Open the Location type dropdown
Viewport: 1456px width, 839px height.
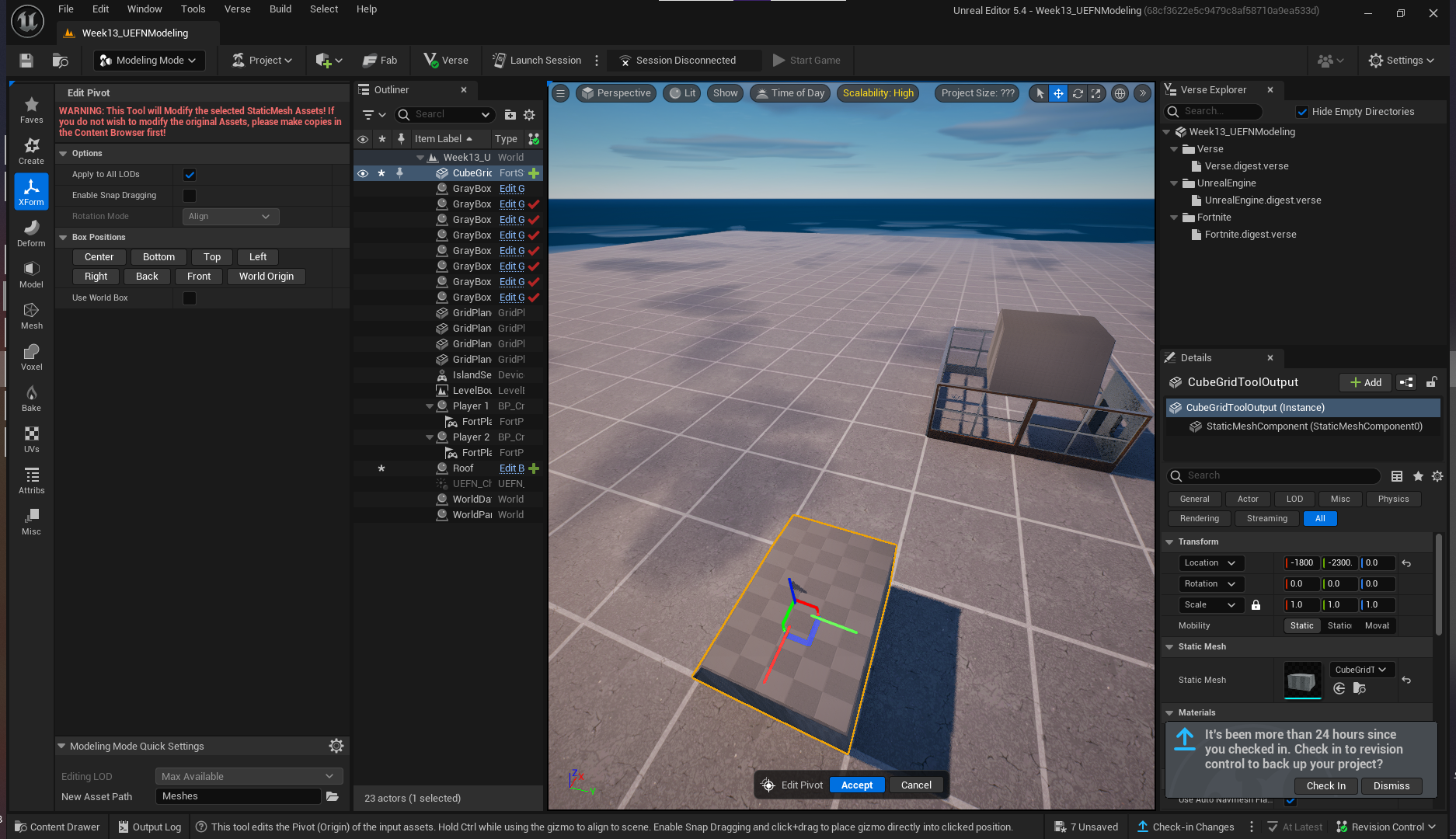1211,563
